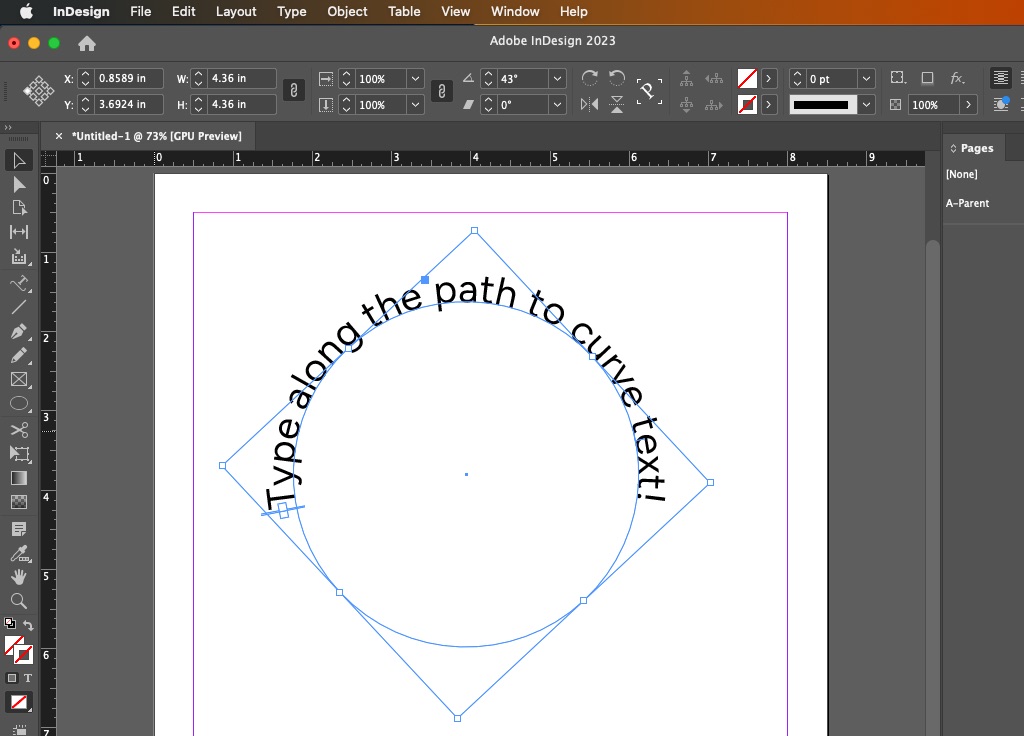The height and width of the screenshot is (736, 1024).
Task: Open the Table menu
Action: coord(404,12)
